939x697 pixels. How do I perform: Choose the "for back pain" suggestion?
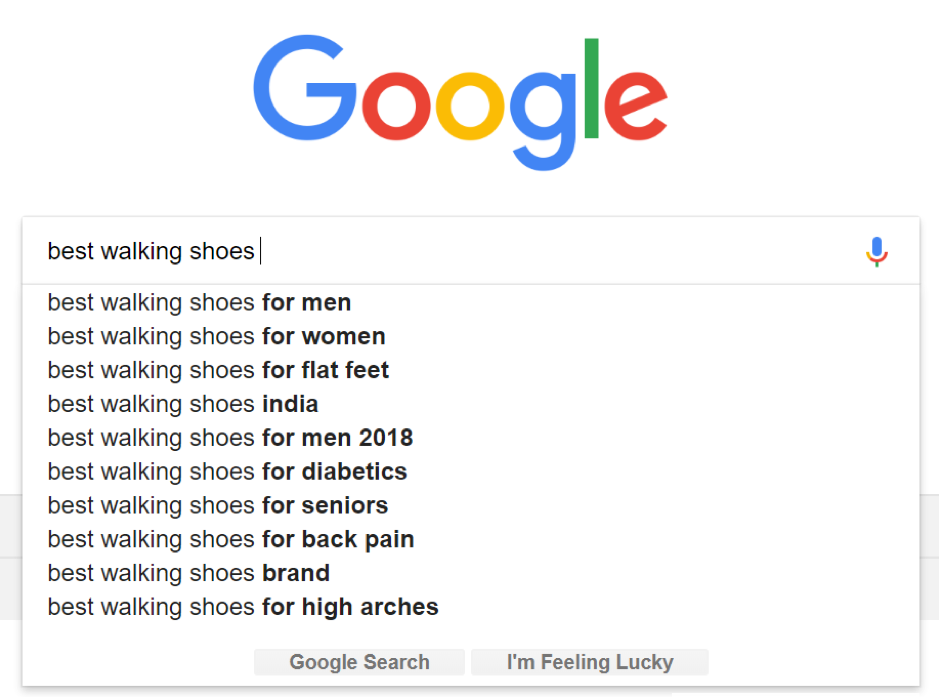pyautogui.click(x=231, y=539)
